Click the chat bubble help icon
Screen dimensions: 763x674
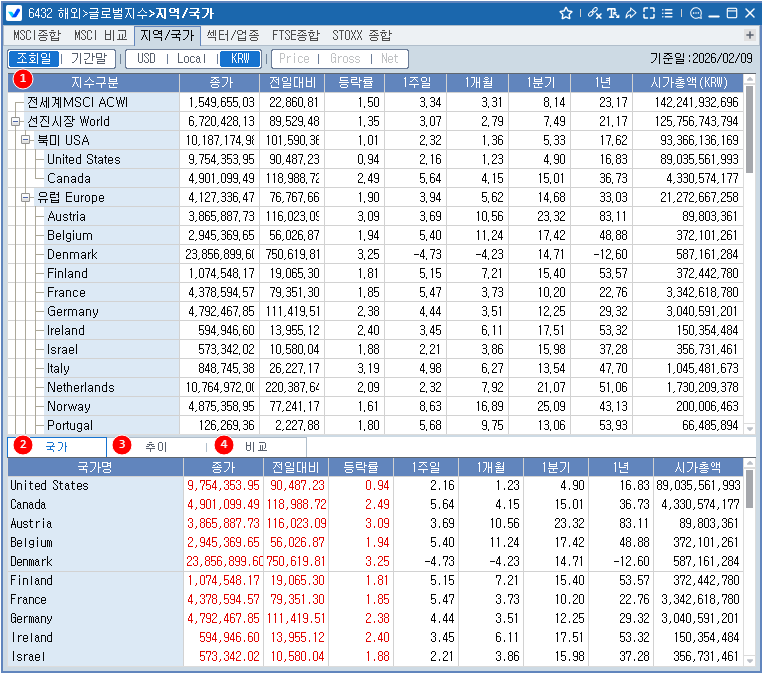(696, 13)
